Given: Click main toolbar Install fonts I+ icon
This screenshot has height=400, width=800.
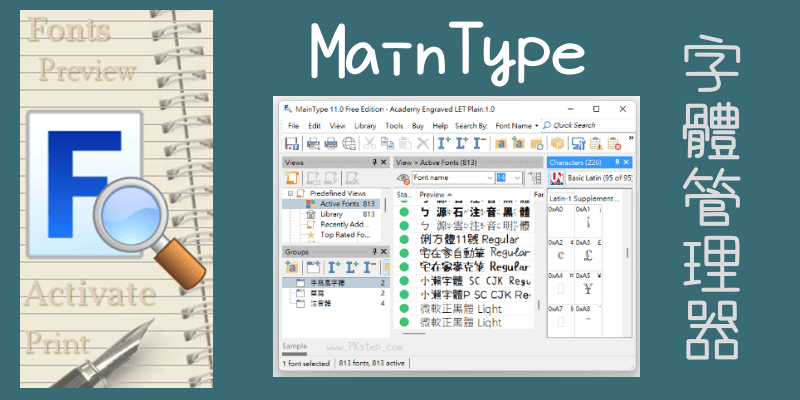Looking at the screenshot, I should click(x=444, y=143).
